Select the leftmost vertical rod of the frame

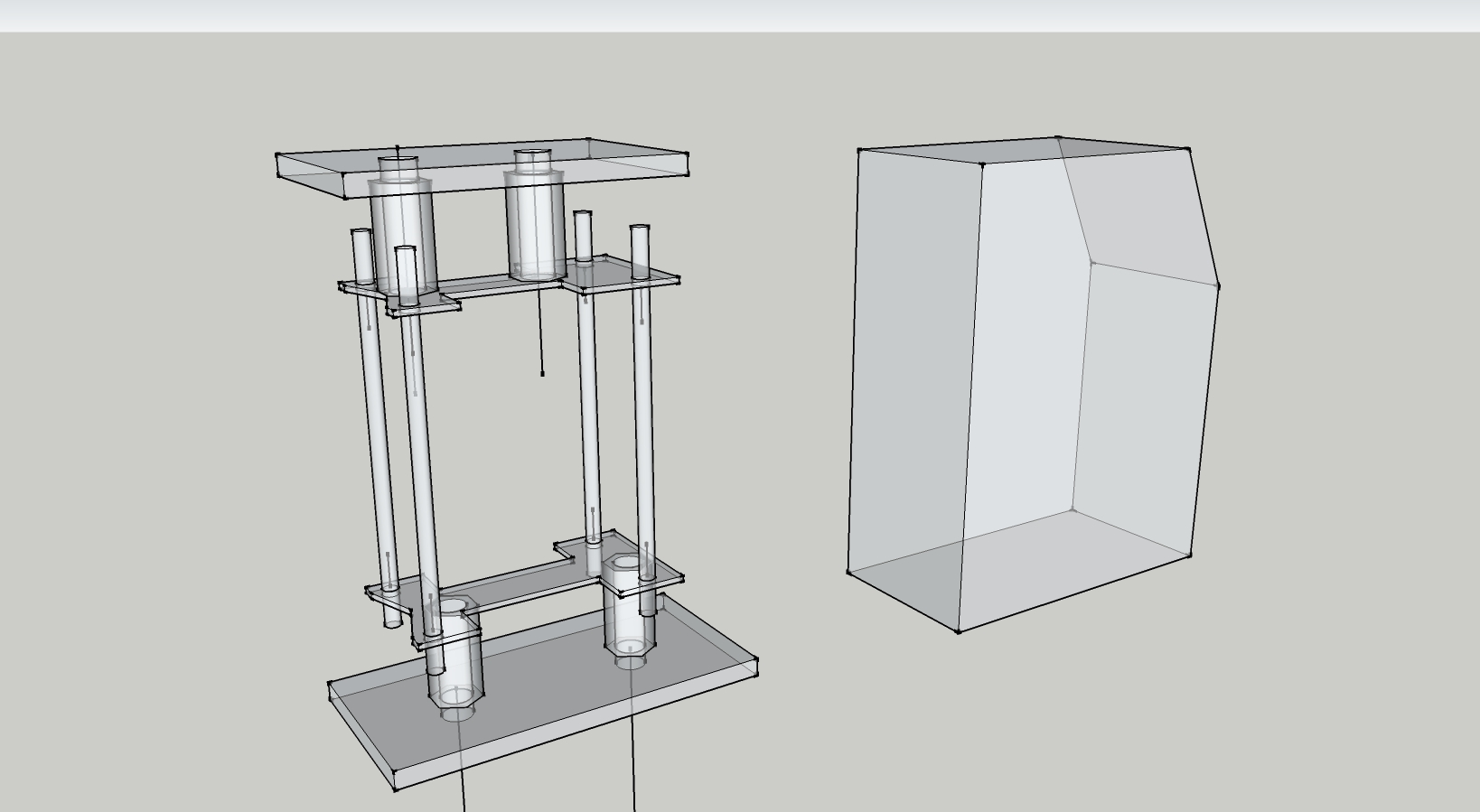376,428
